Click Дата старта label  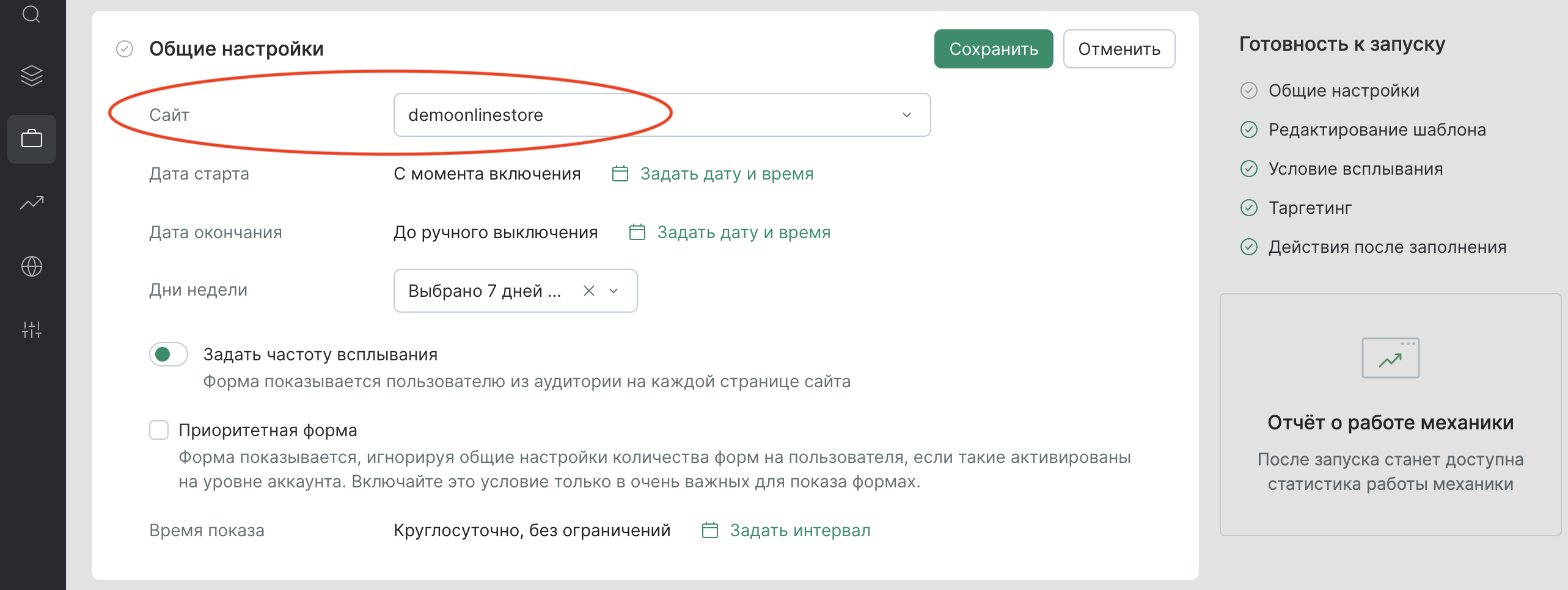(x=199, y=173)
